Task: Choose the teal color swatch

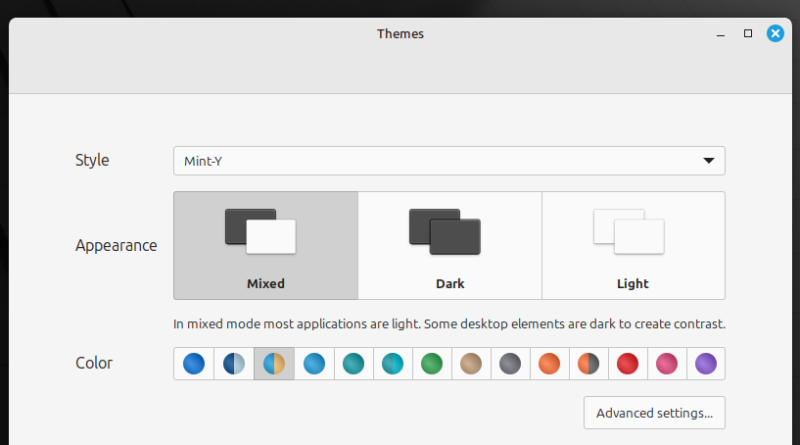Action: point(354,364)
